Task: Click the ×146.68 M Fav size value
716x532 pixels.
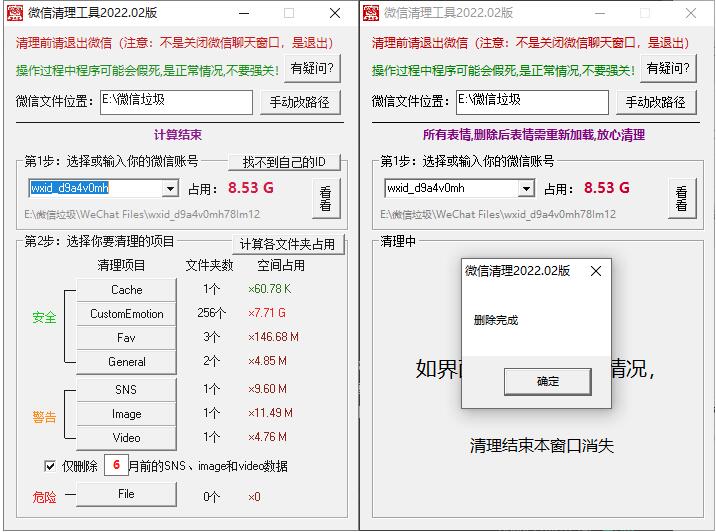Action: coord(273,337)
